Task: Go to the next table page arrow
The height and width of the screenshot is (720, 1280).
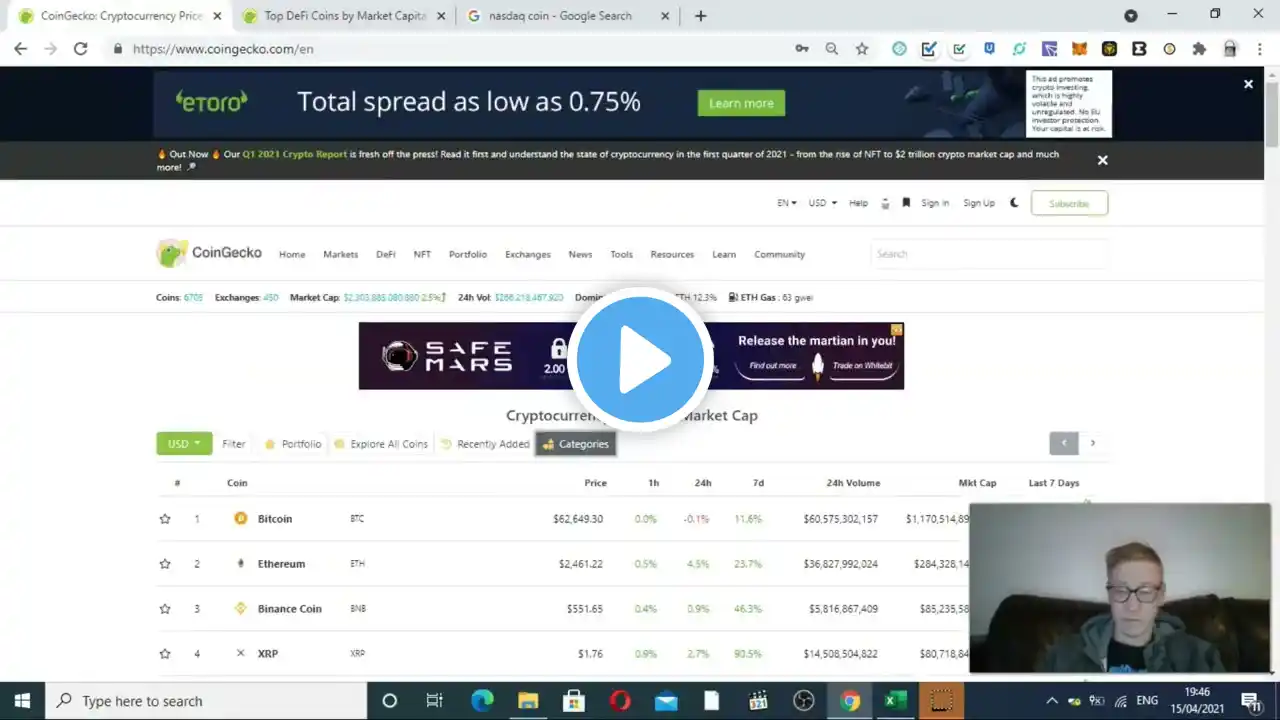Action: (1093, 443)
